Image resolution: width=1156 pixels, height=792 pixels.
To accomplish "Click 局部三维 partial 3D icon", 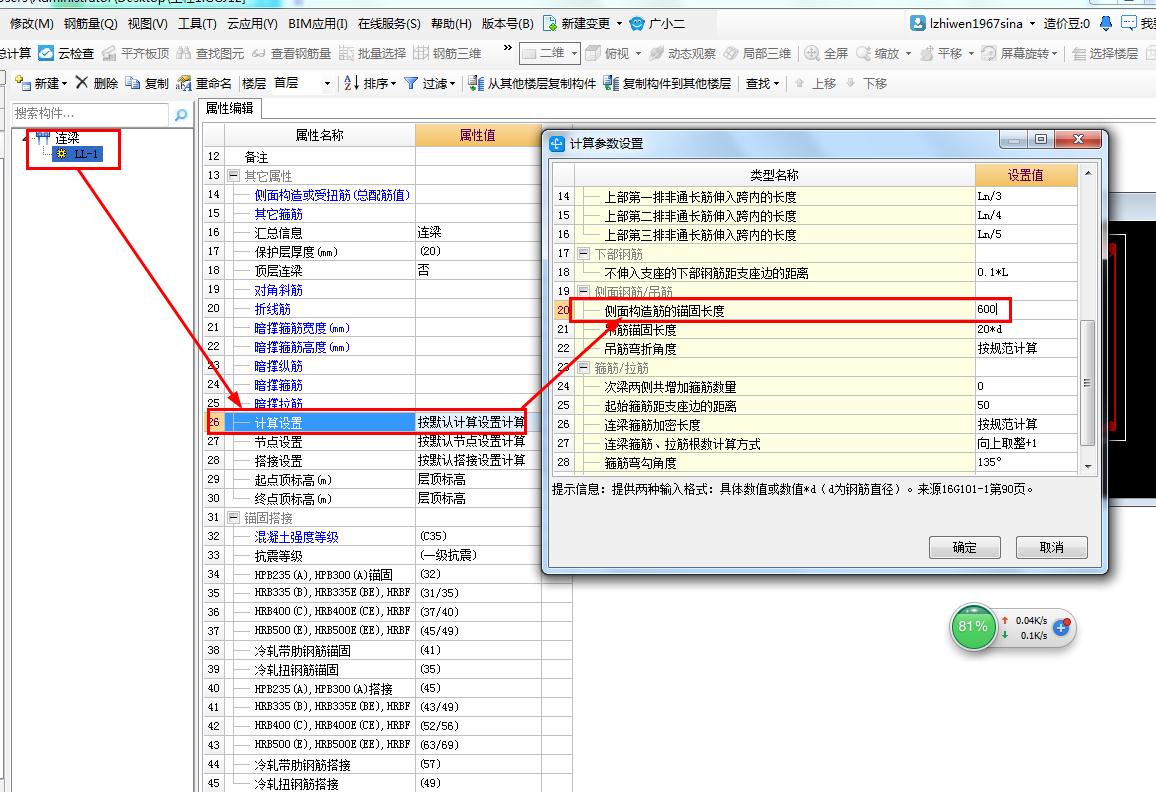I will tap(731, 53).
